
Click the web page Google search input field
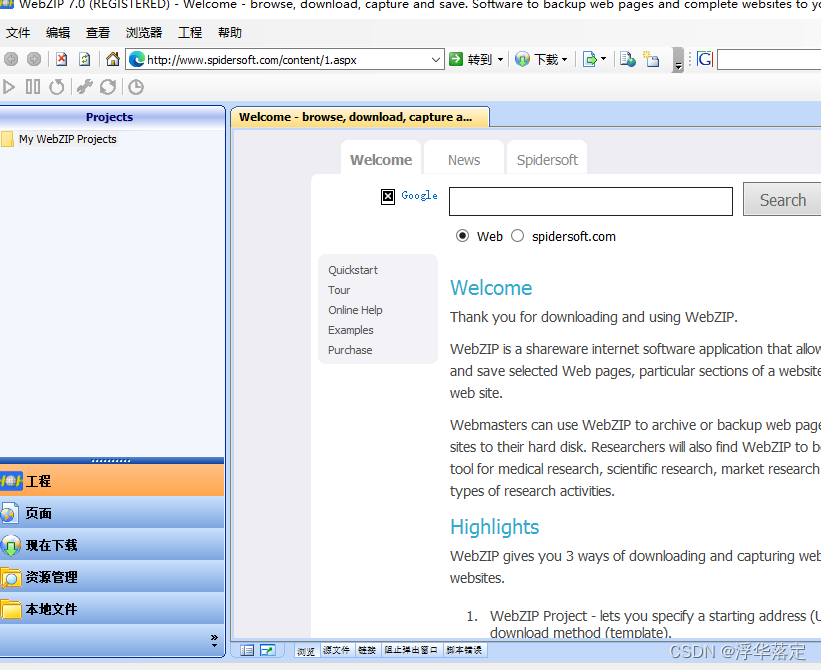point(591,202)
